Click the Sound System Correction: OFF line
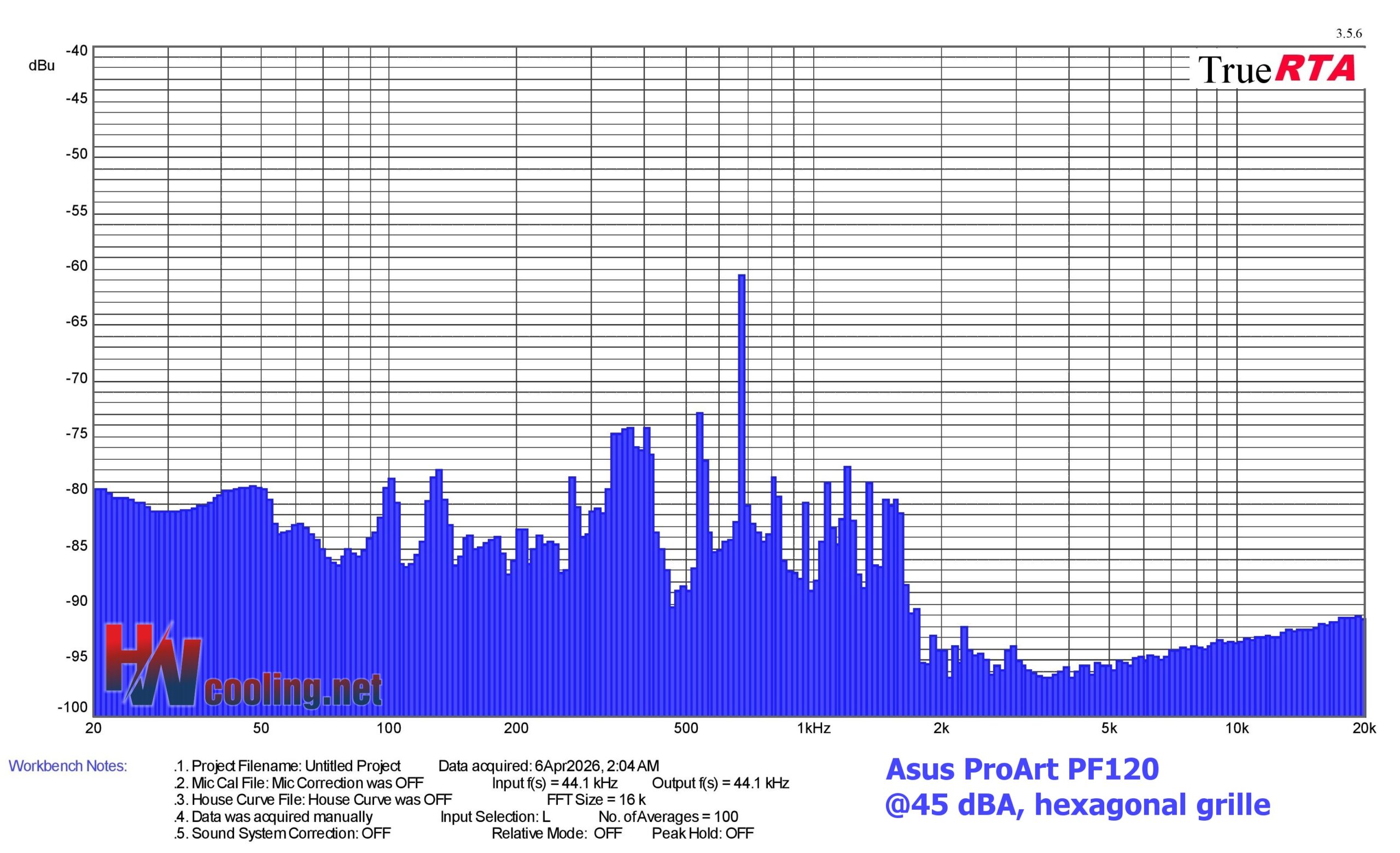1400x853 pixels. [282, 833]
